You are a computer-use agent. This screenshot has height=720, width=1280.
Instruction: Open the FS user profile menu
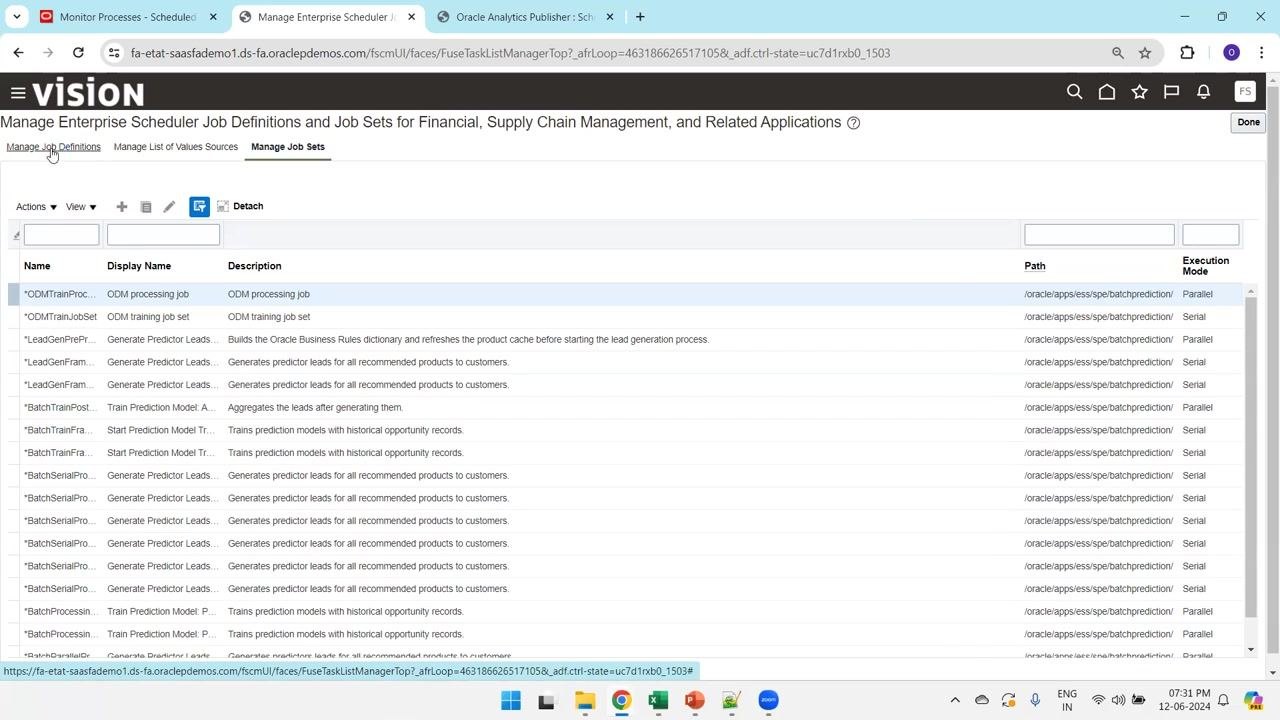coord(1245,92)
